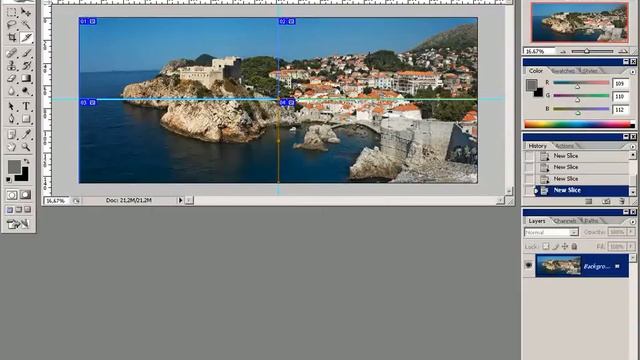Toggle Background layer visibility eye
This screenshot has width=640, height=360.
point(529,266)
